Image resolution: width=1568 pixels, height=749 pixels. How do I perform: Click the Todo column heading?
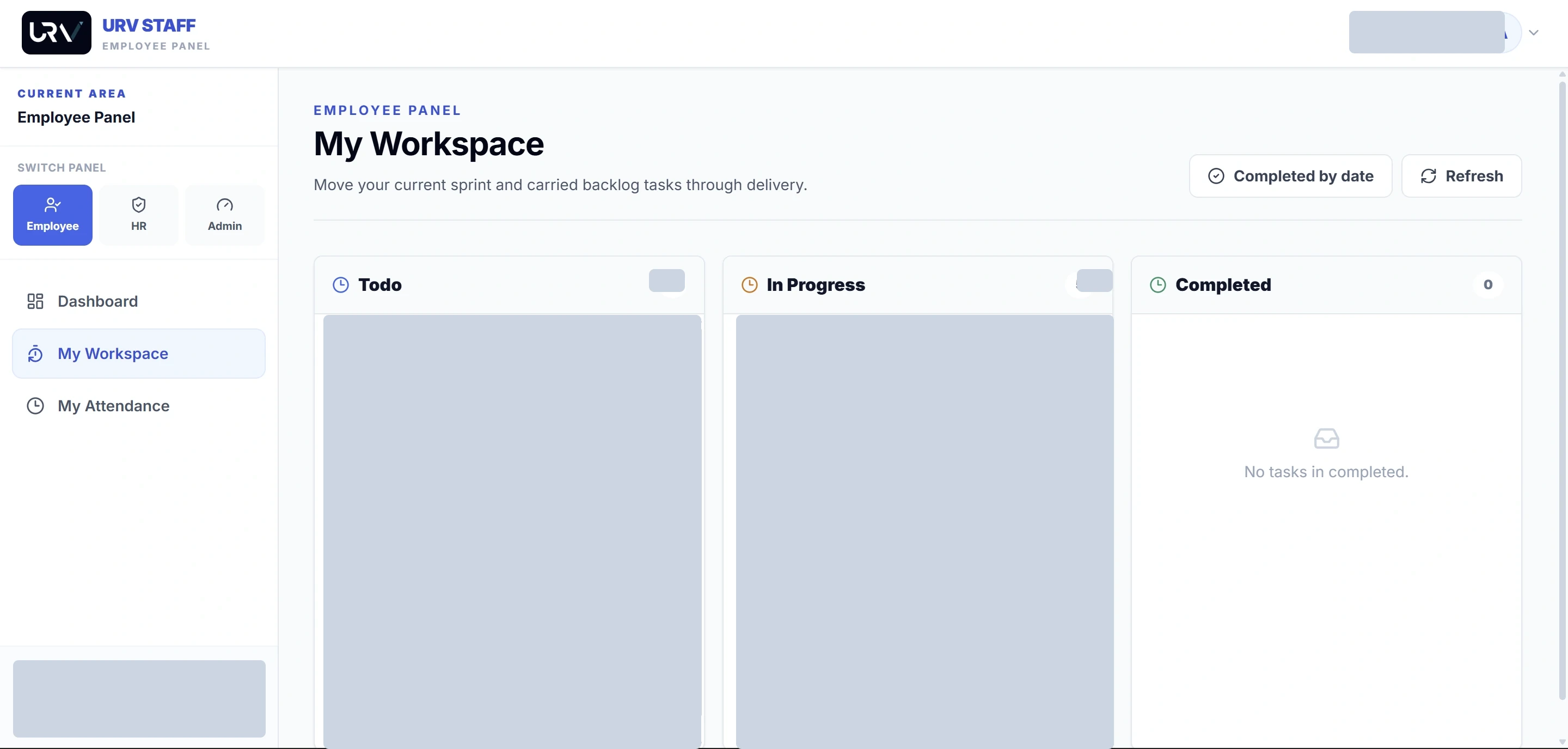point(380,285)
